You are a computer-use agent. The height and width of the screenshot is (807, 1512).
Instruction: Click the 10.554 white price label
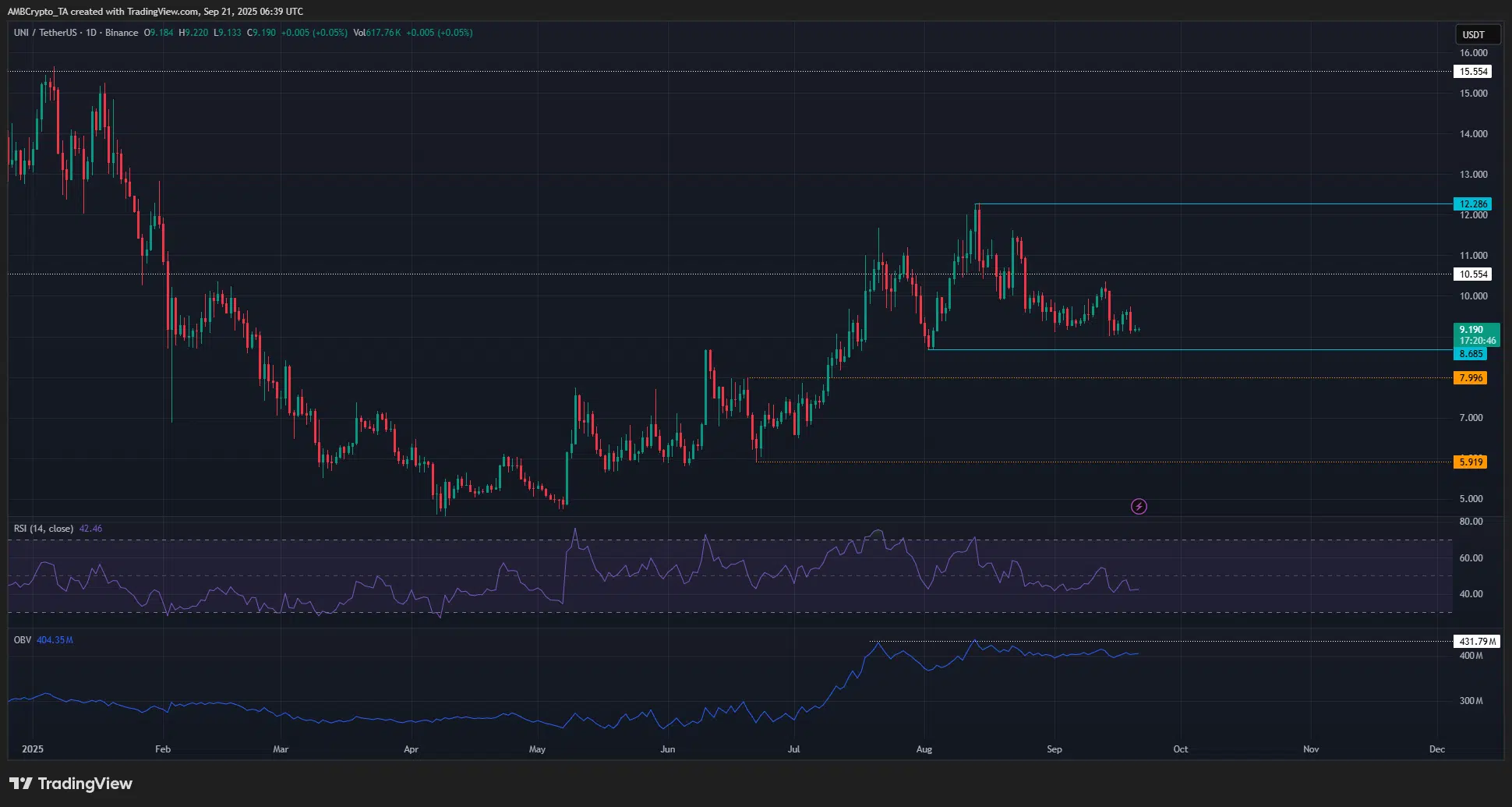tap(1473, 274)
